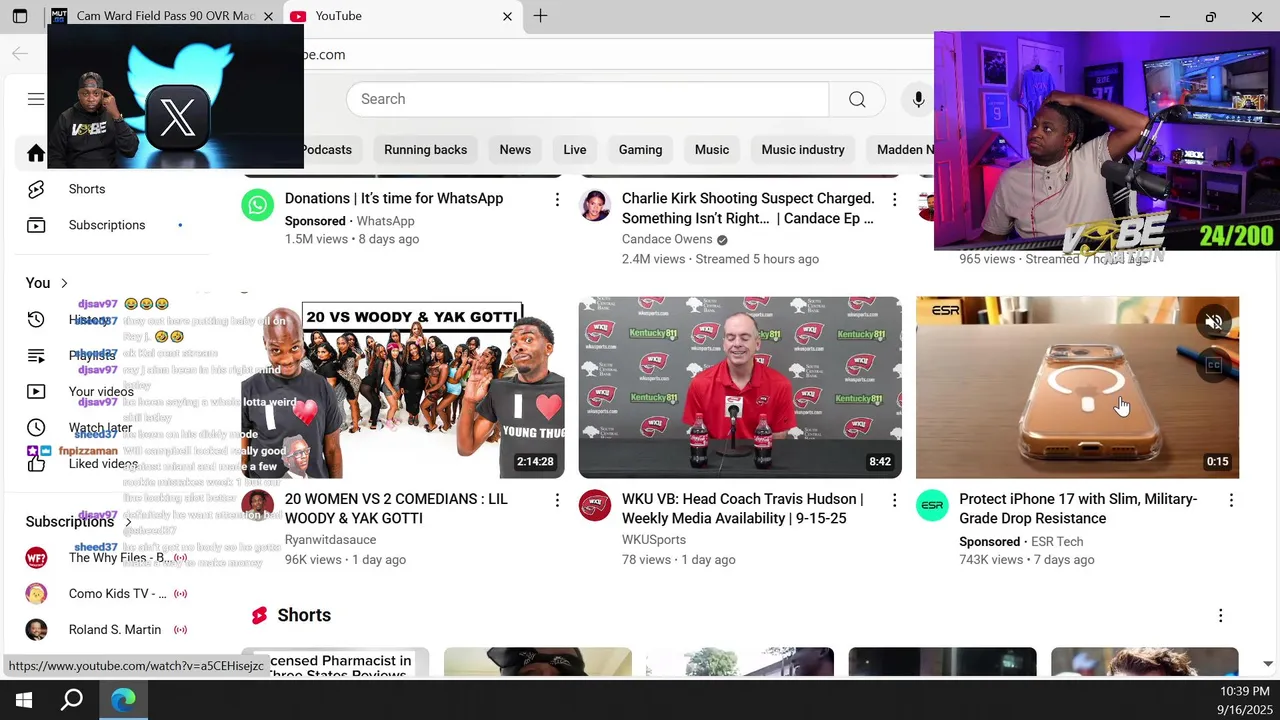The height and width of the screenshot is (720, 1280).
Task: Click inside the YouTube search field
Action: tap(588, 99)
